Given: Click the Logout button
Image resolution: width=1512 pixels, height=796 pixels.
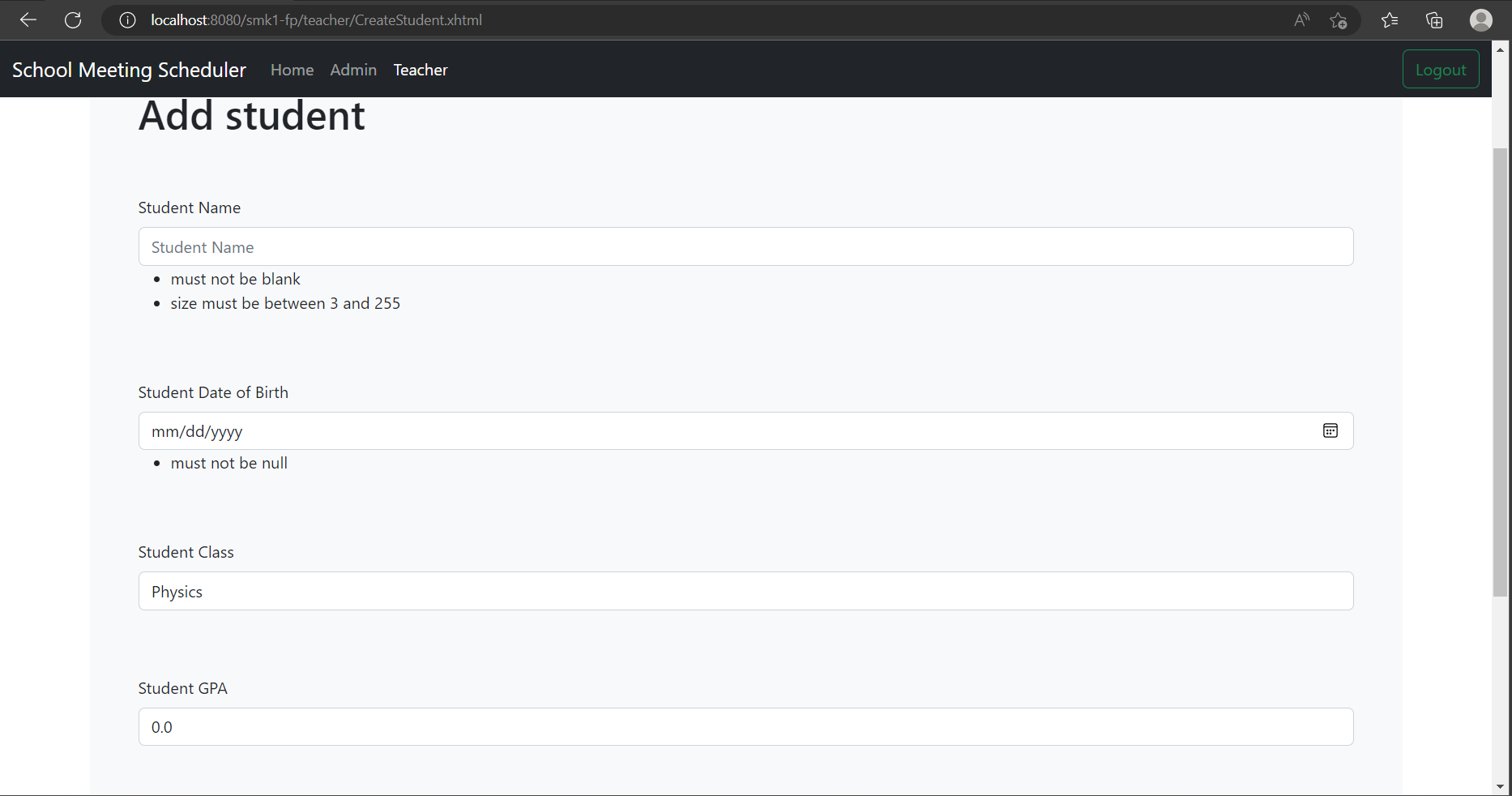Looking at the screenshot, I should click(x=1441, y=69).
